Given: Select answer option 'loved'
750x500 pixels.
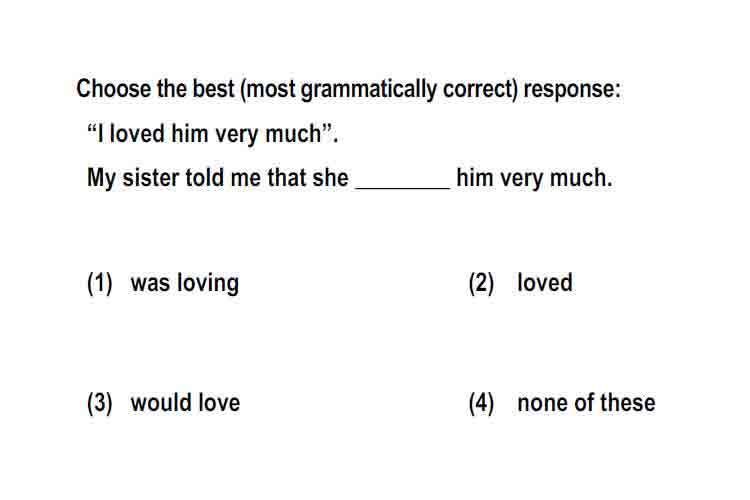Looking at the screenshot, I should point(545,282).
